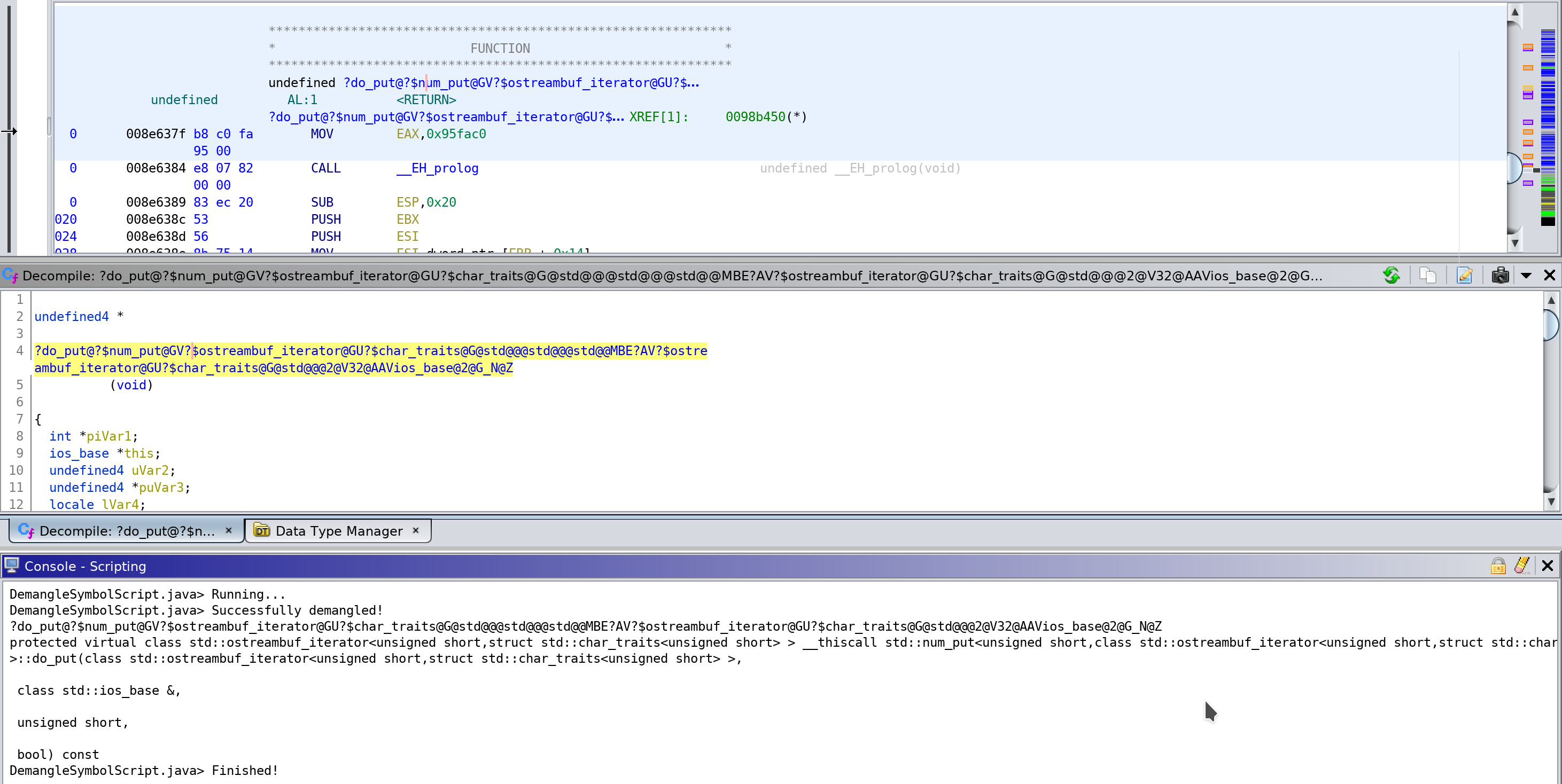Take a snapshot with the camera icon
Image resolution: width=1562 pixels, height=784 pixels.
(x=1500, y=275)
